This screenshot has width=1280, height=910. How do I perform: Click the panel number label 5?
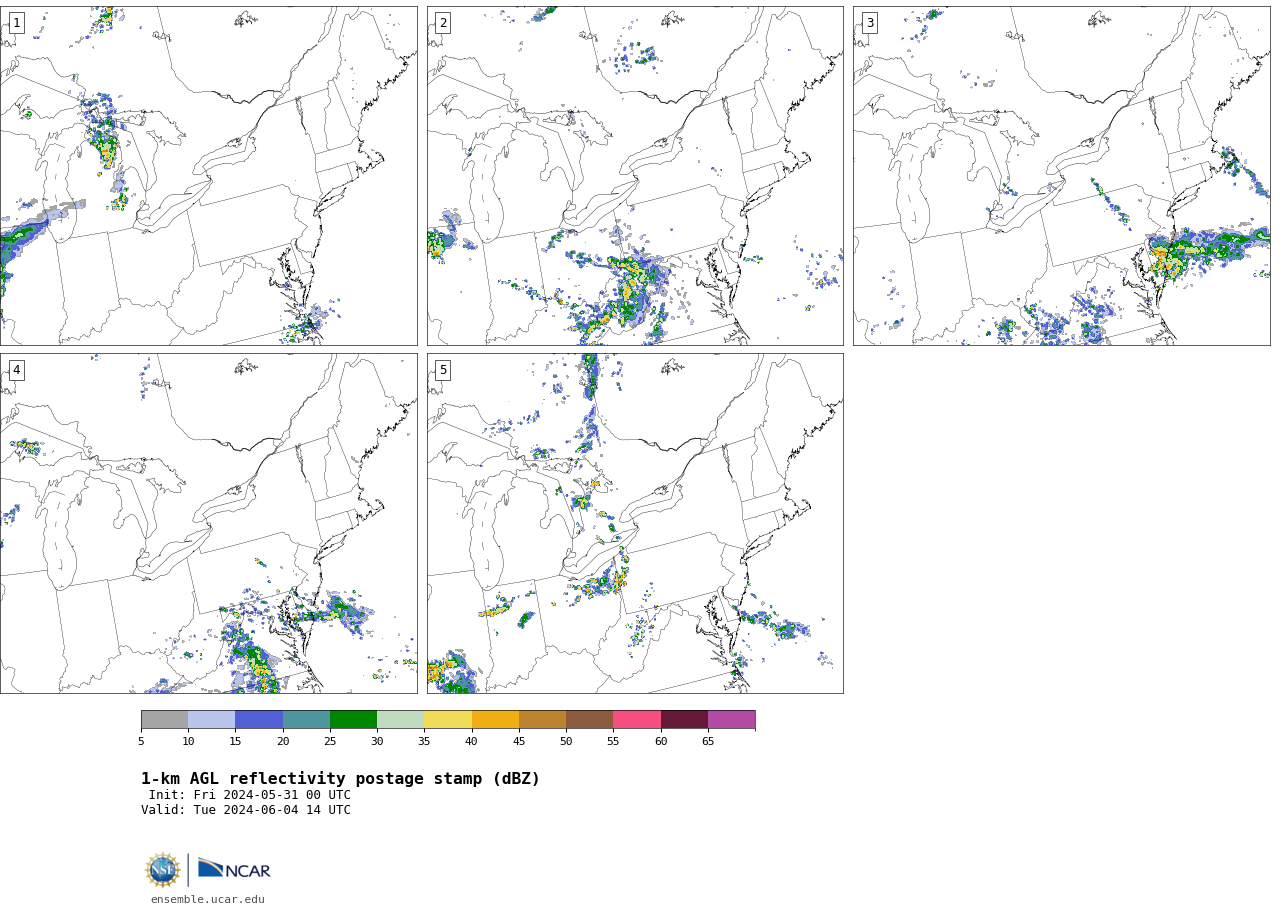[443, 370]
